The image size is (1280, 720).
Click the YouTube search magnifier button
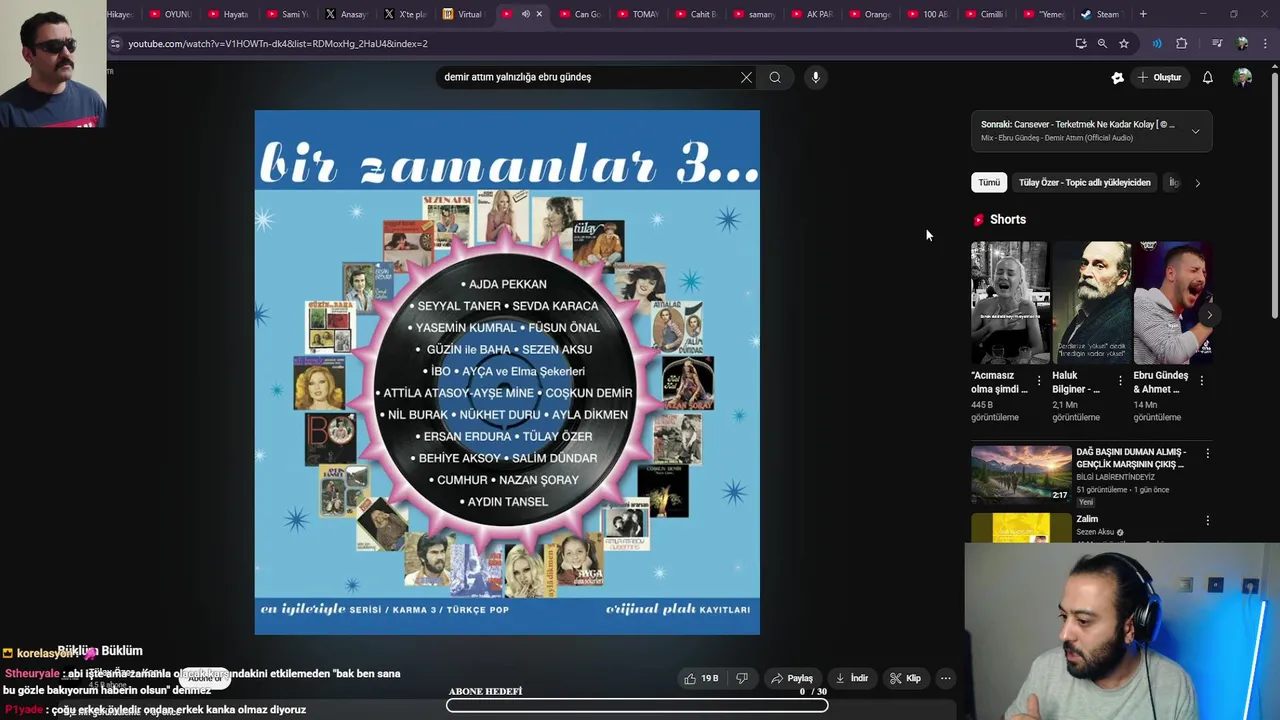pos(775,77)
